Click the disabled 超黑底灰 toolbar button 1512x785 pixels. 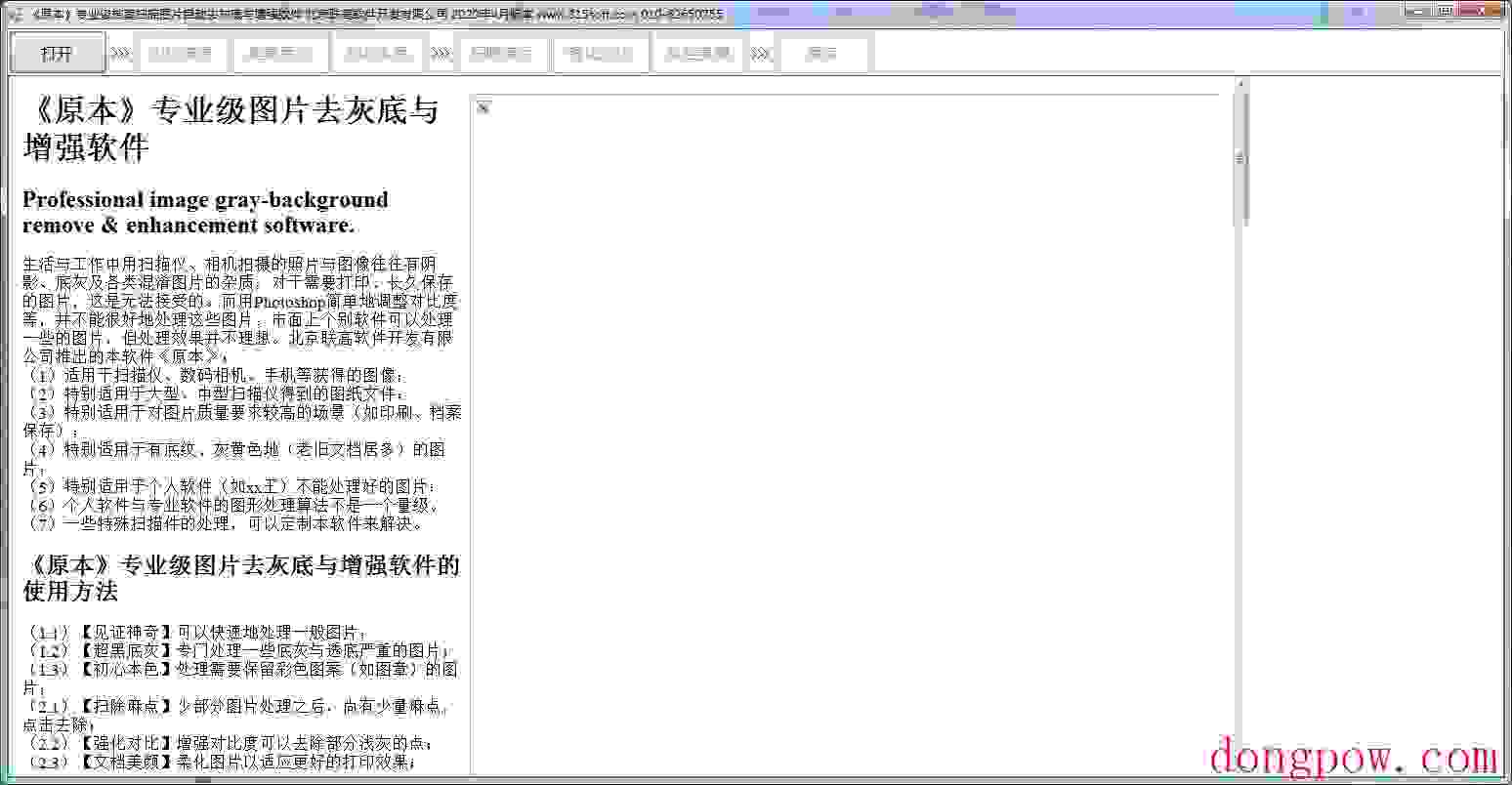point(280,54)
